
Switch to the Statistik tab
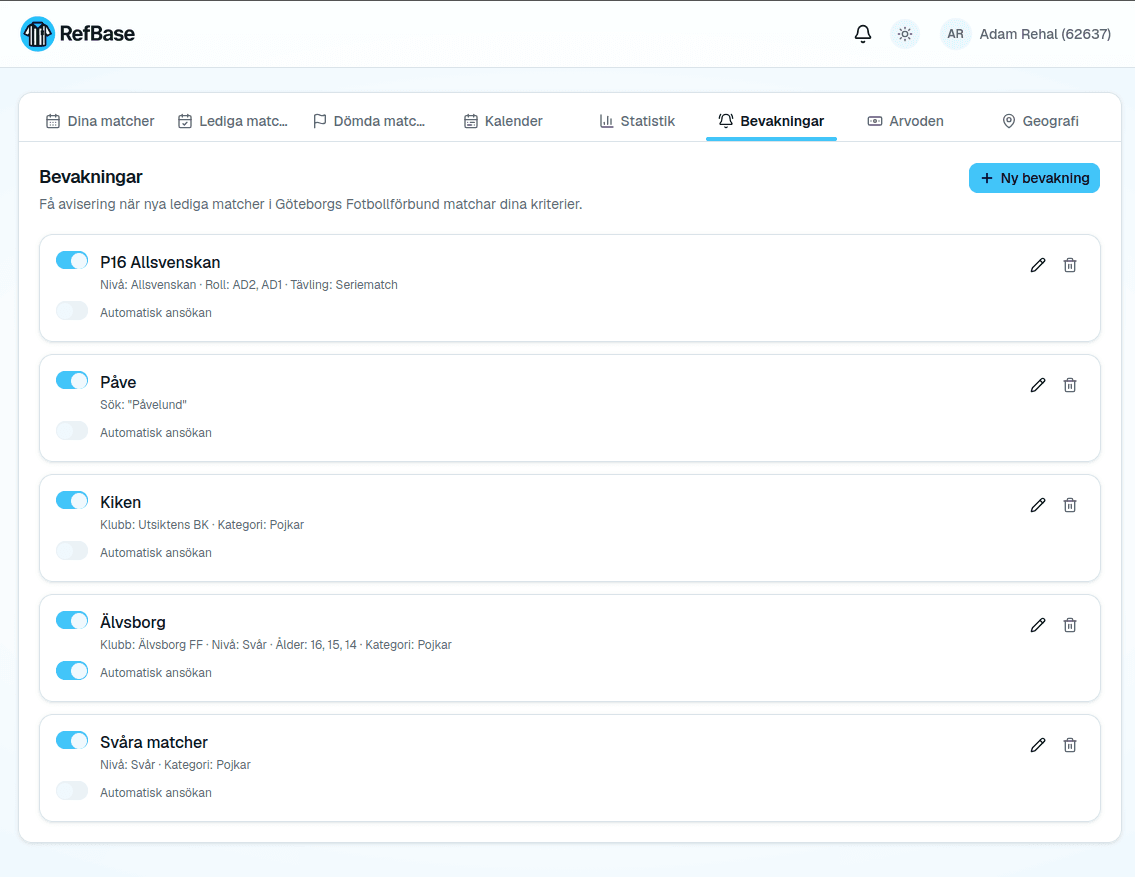point(637,121)
